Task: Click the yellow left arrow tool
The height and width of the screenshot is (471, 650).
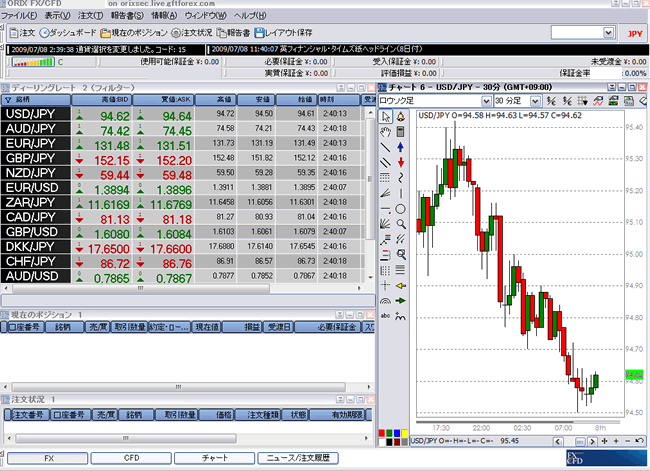Action: point(400,285)
